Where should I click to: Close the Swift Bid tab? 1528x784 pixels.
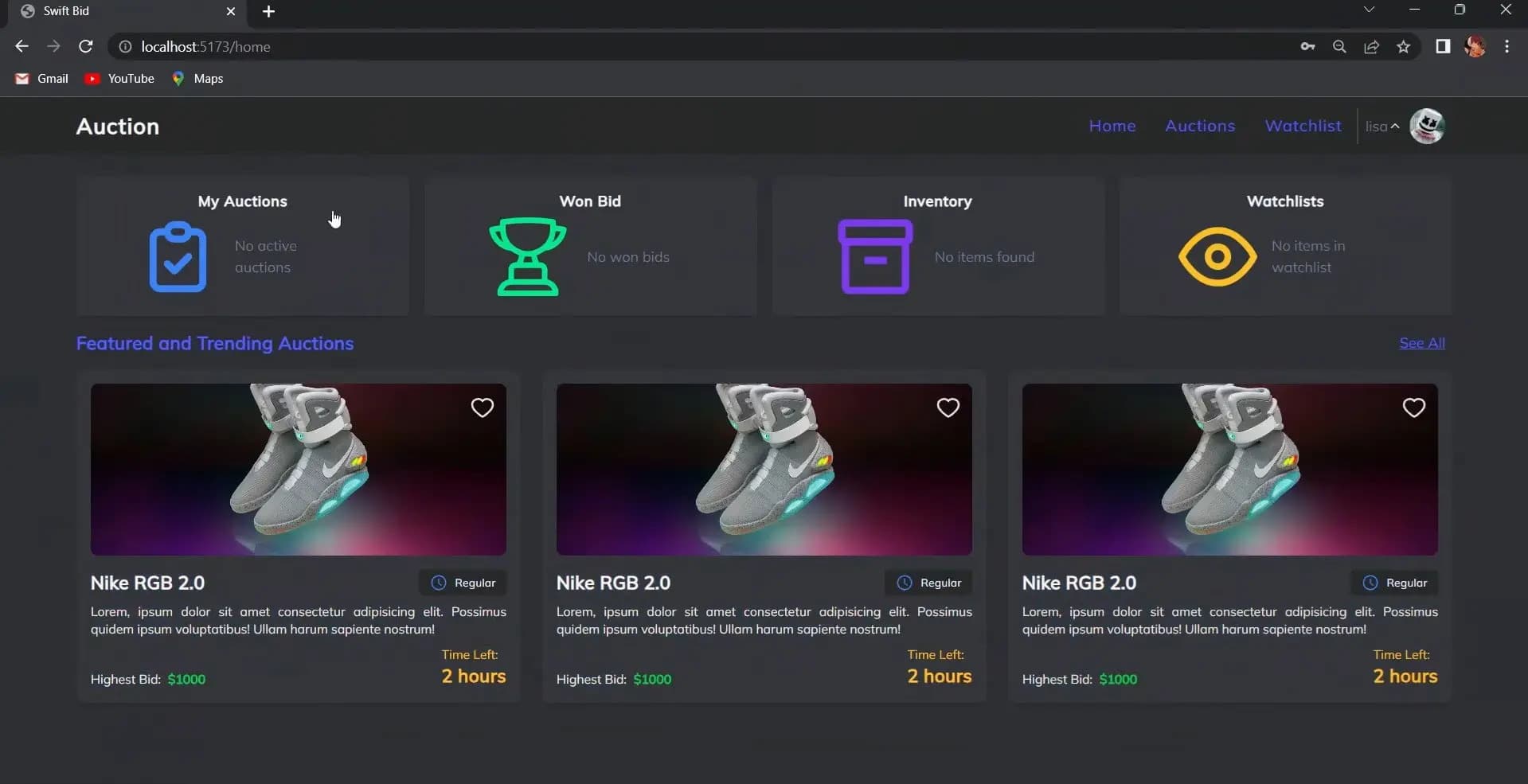click(231, 11)
